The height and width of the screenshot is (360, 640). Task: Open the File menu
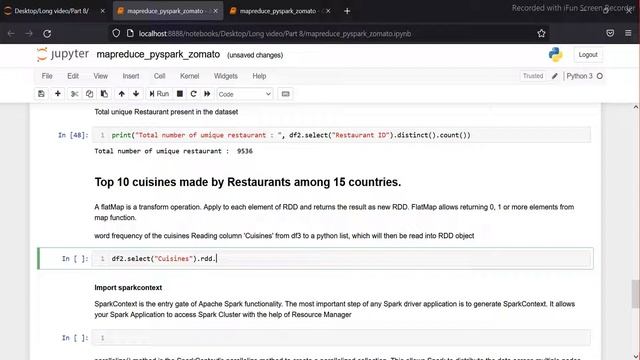[x=47, y=76]
